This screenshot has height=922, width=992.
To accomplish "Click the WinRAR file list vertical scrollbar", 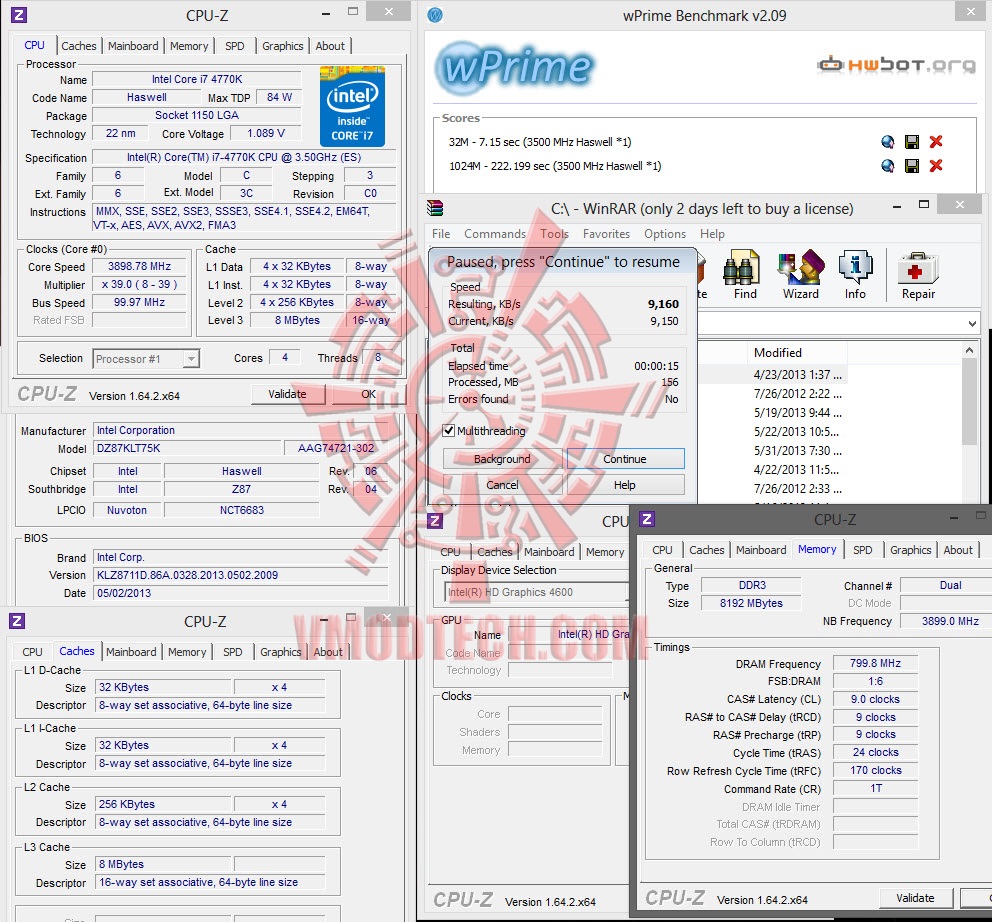I will (969, 401).
